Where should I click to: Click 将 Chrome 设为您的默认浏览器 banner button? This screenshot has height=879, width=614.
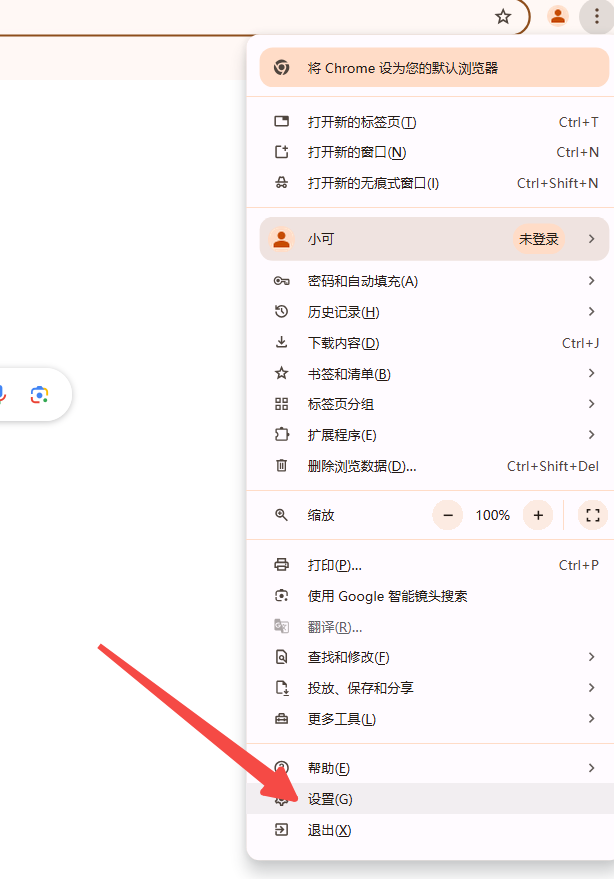(x=434, y=68)
